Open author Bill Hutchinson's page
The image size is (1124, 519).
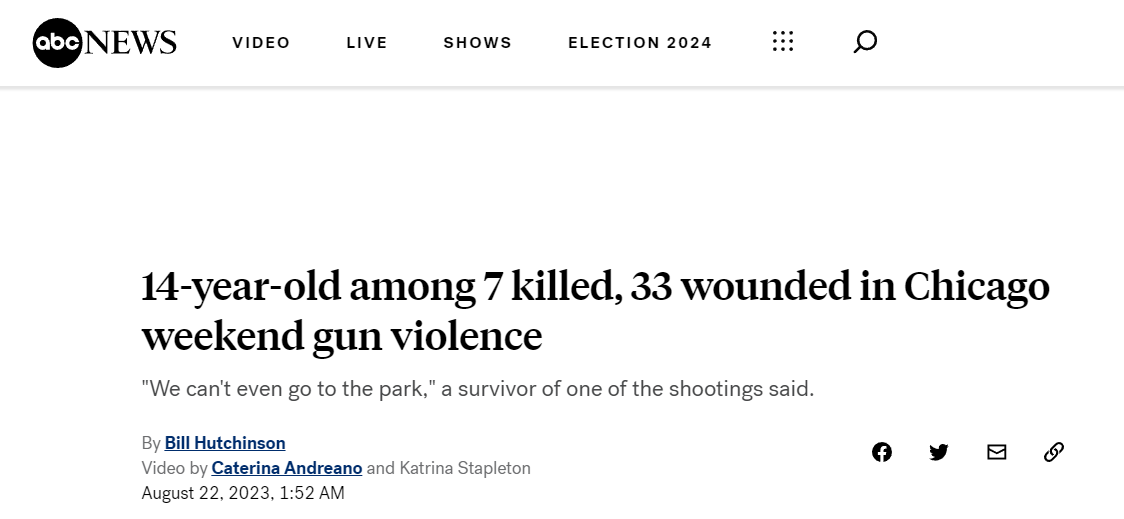(x=225, y=443)
